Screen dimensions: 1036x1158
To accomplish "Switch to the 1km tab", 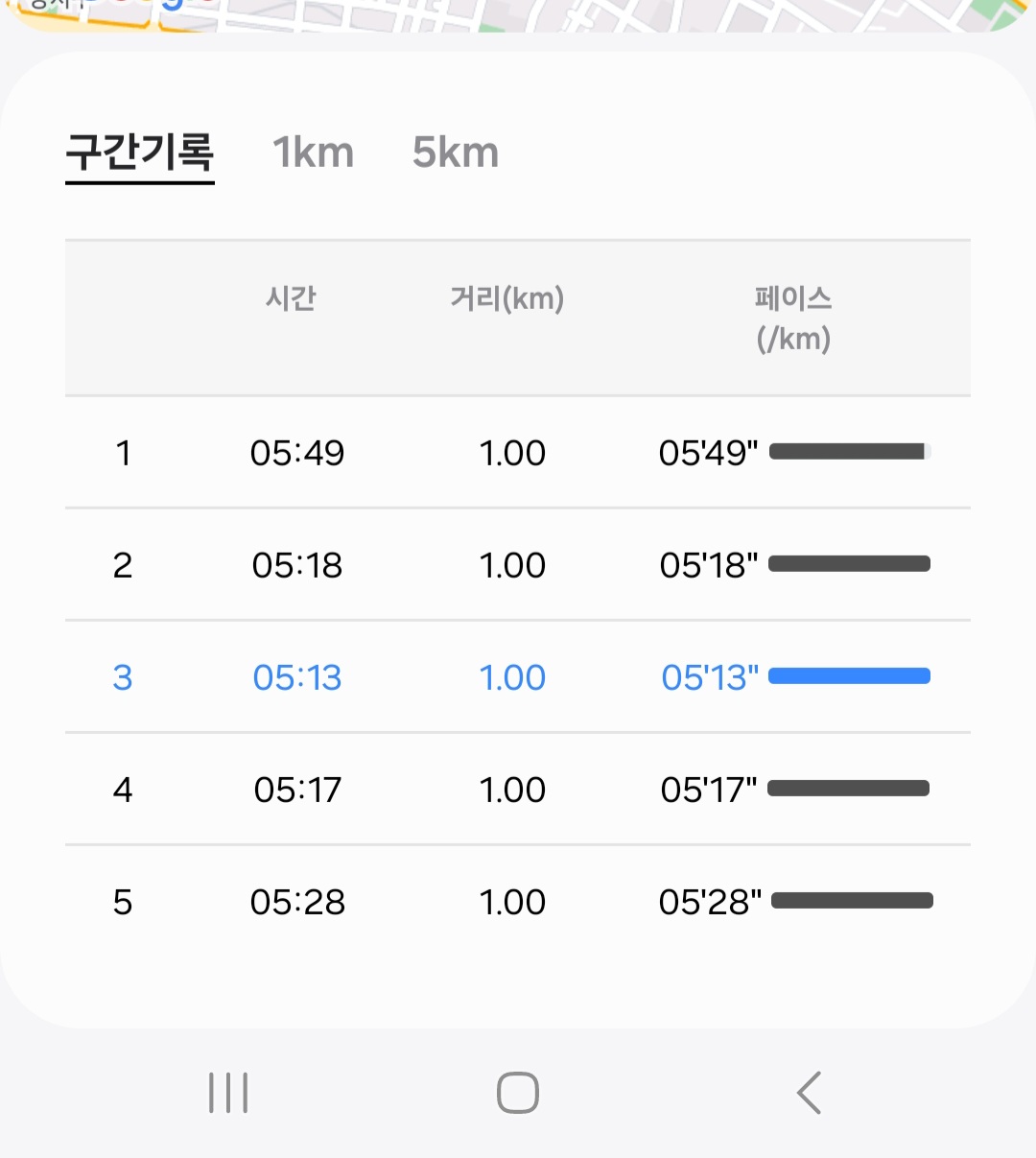I will point(314,153).
